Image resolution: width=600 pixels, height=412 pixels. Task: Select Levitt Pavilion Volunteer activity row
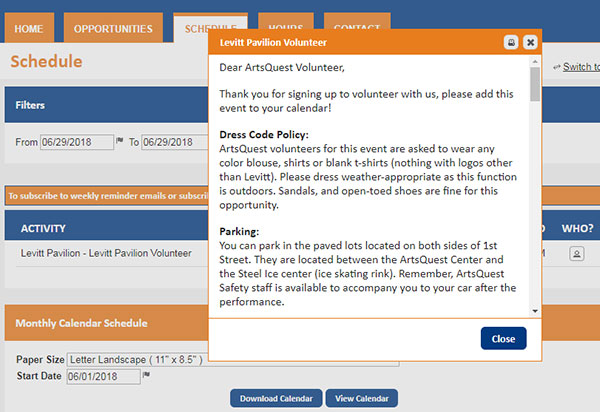pyautogui.click(x=106, y=253)
